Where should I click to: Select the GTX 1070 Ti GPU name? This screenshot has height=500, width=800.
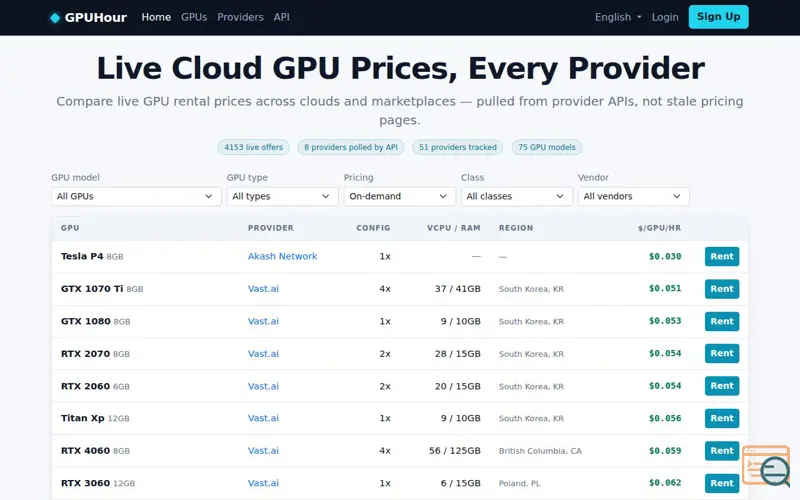(92, 289)
